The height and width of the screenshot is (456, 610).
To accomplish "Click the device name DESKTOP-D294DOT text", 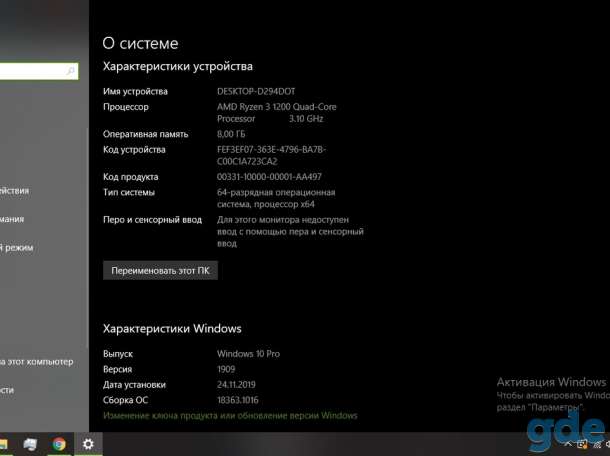I will [256, 91].
